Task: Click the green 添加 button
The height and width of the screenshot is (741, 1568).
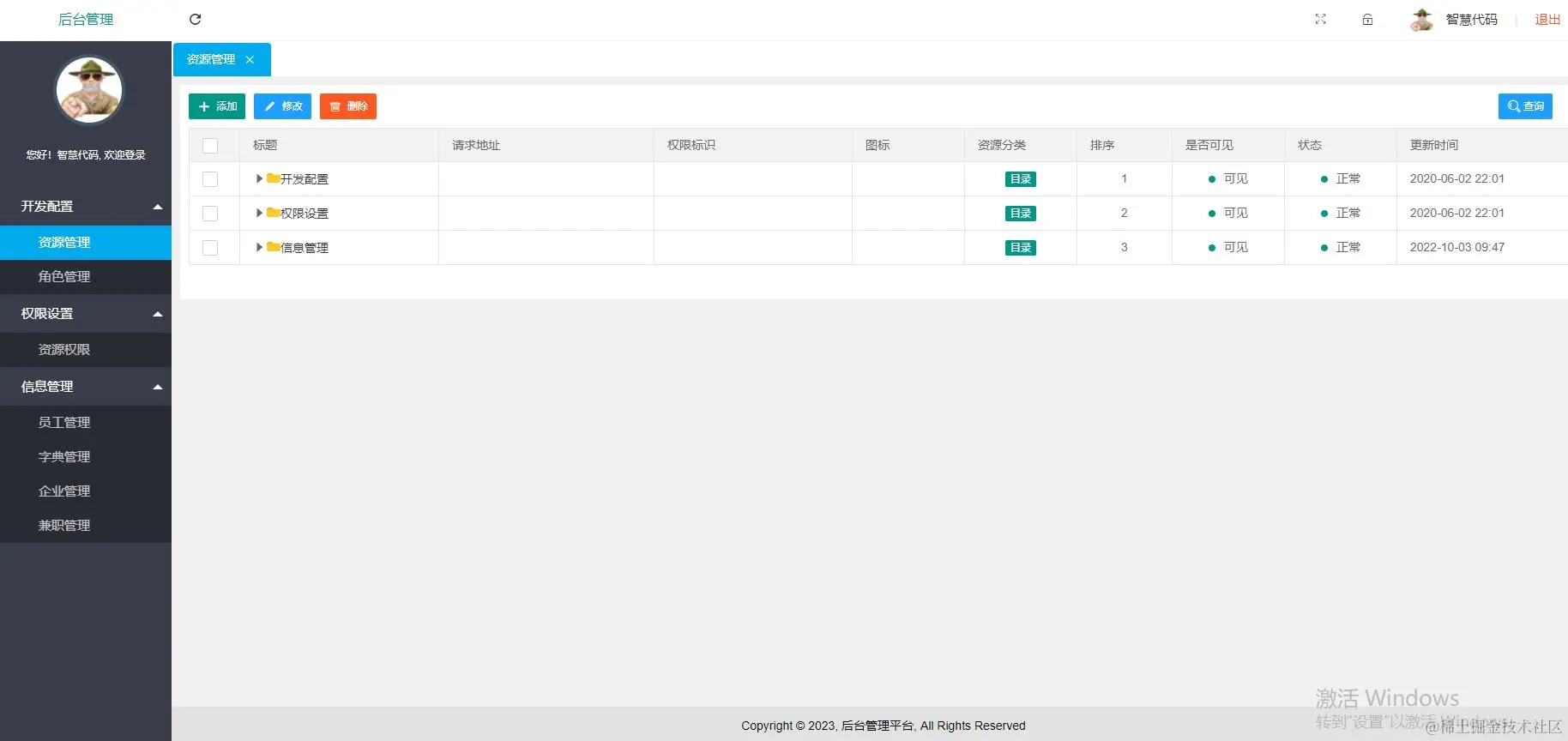Action: [217, 106]
